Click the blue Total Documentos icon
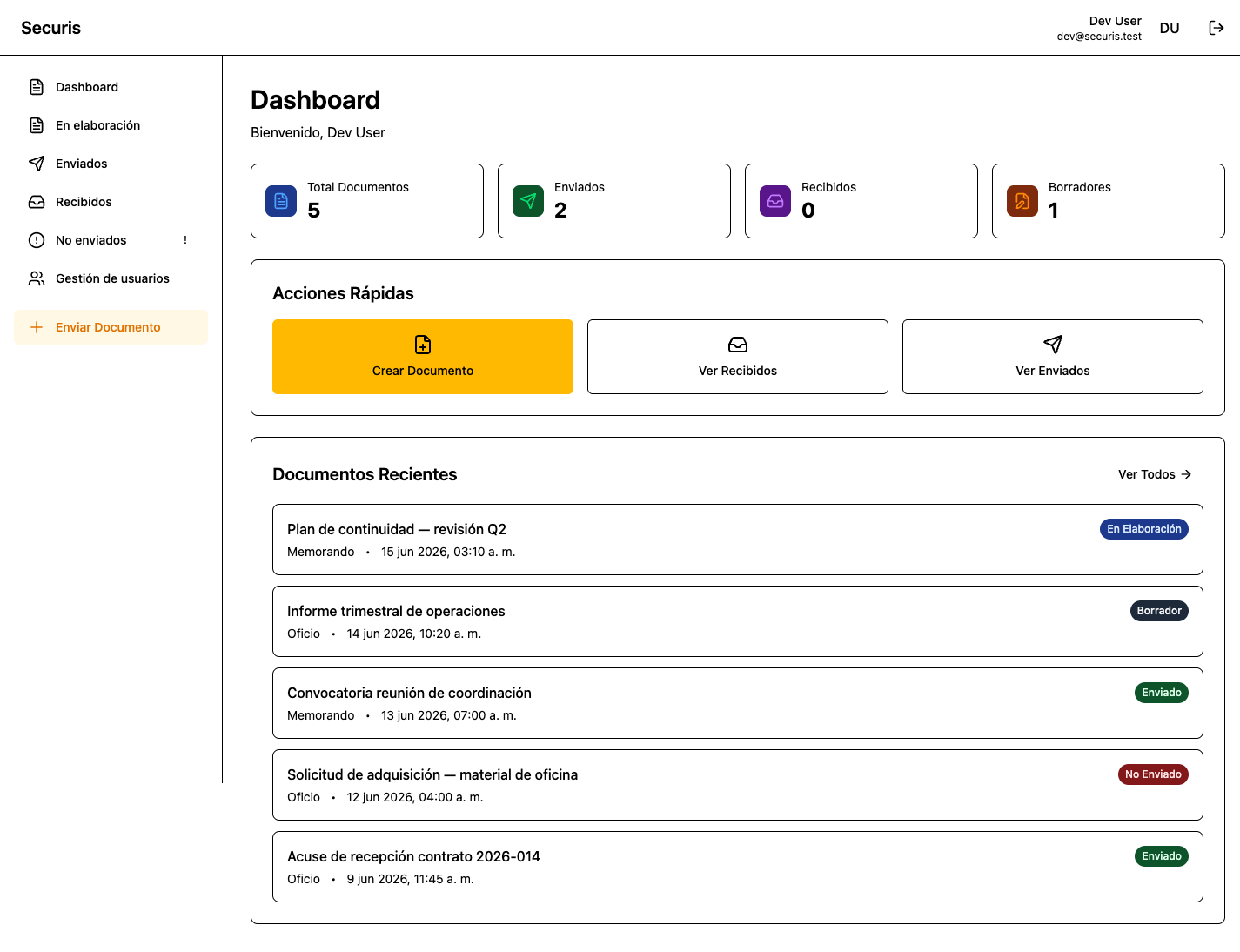 click(281, 201)
